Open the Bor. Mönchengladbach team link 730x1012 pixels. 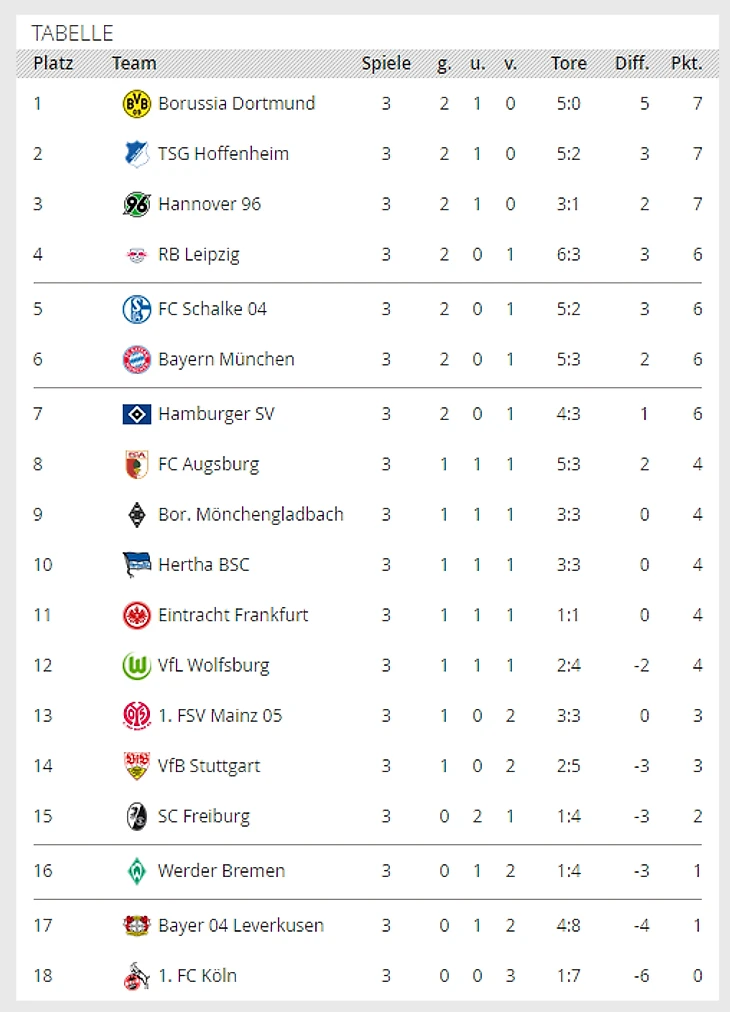tap(250, 514)
